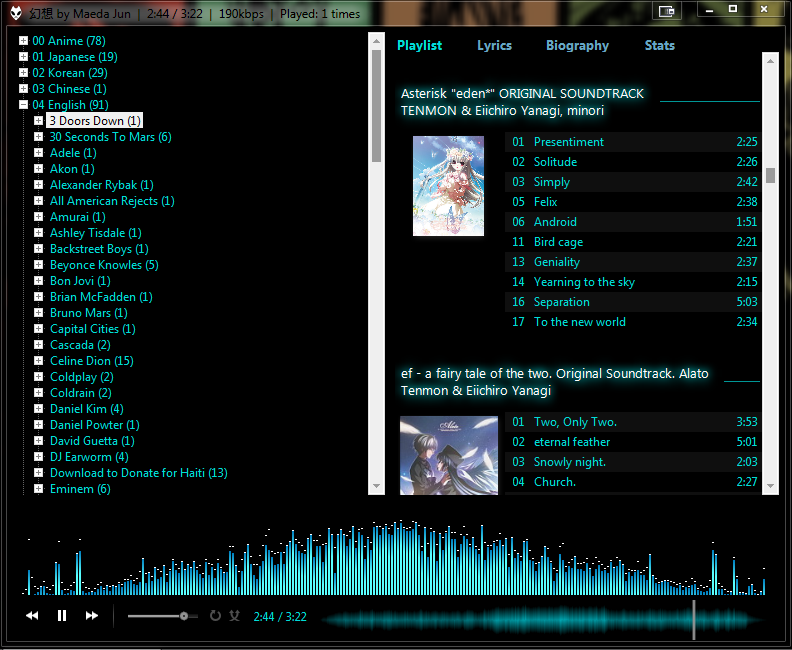Click the spectrum visualizer area
This screenshot has height=650, width=792.
pos(395,558)
